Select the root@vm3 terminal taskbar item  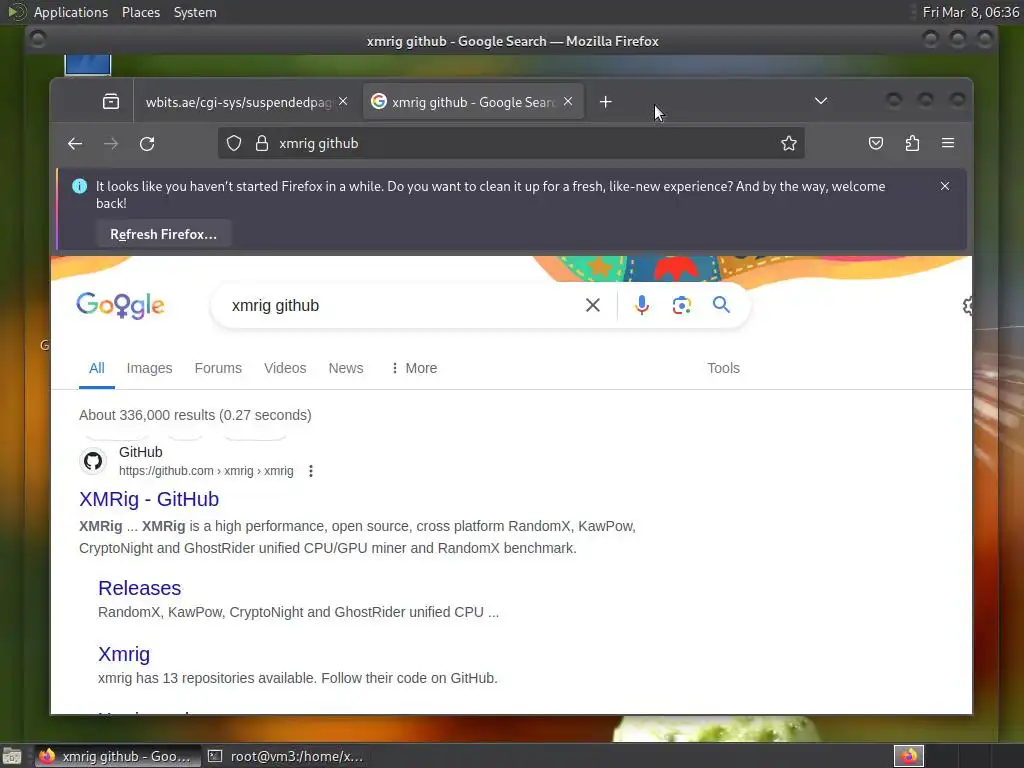pyautogui.click(x=285, y=756)
